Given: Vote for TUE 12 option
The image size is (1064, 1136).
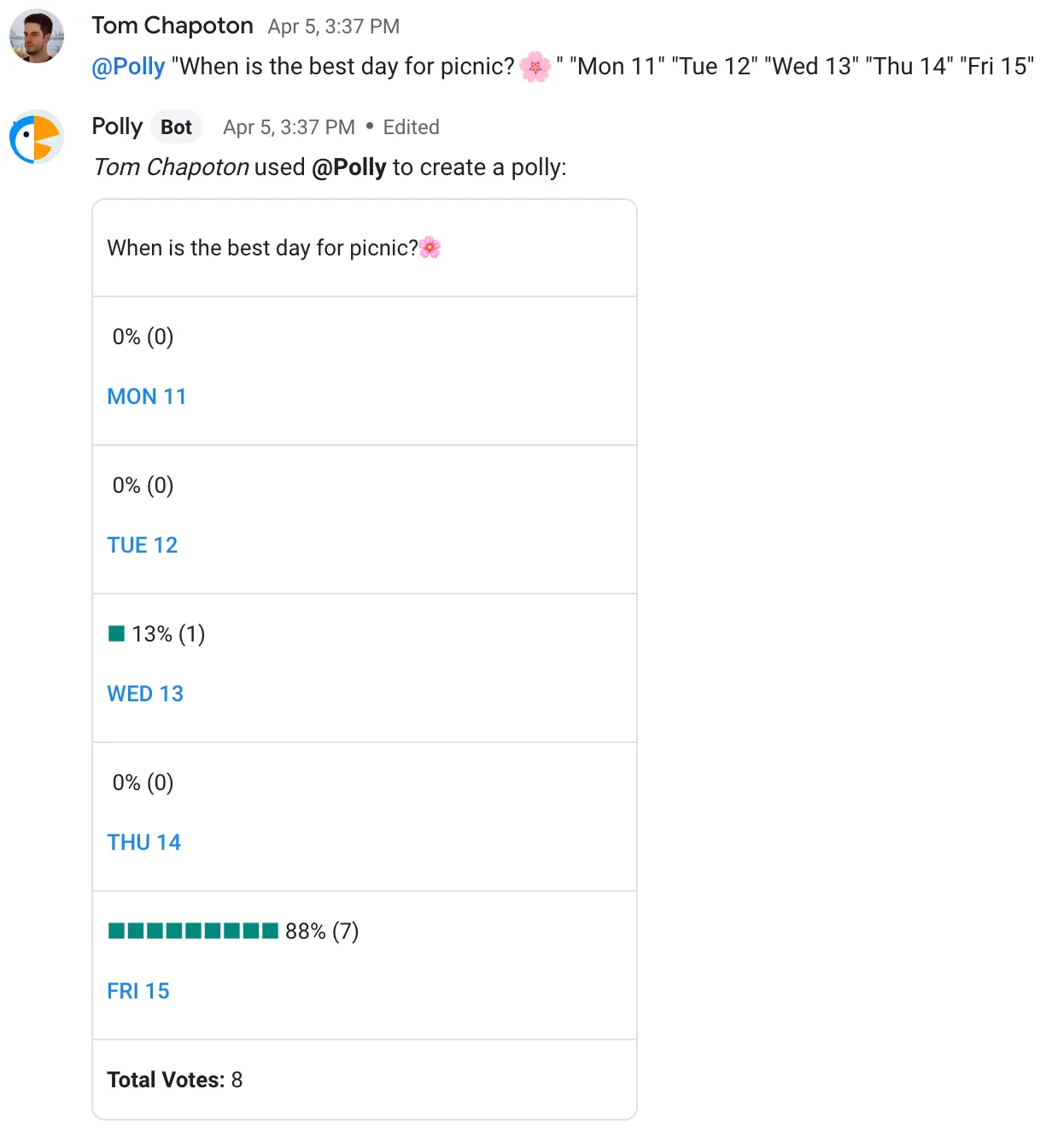Looking at the screenshot, I should (143, 545).
